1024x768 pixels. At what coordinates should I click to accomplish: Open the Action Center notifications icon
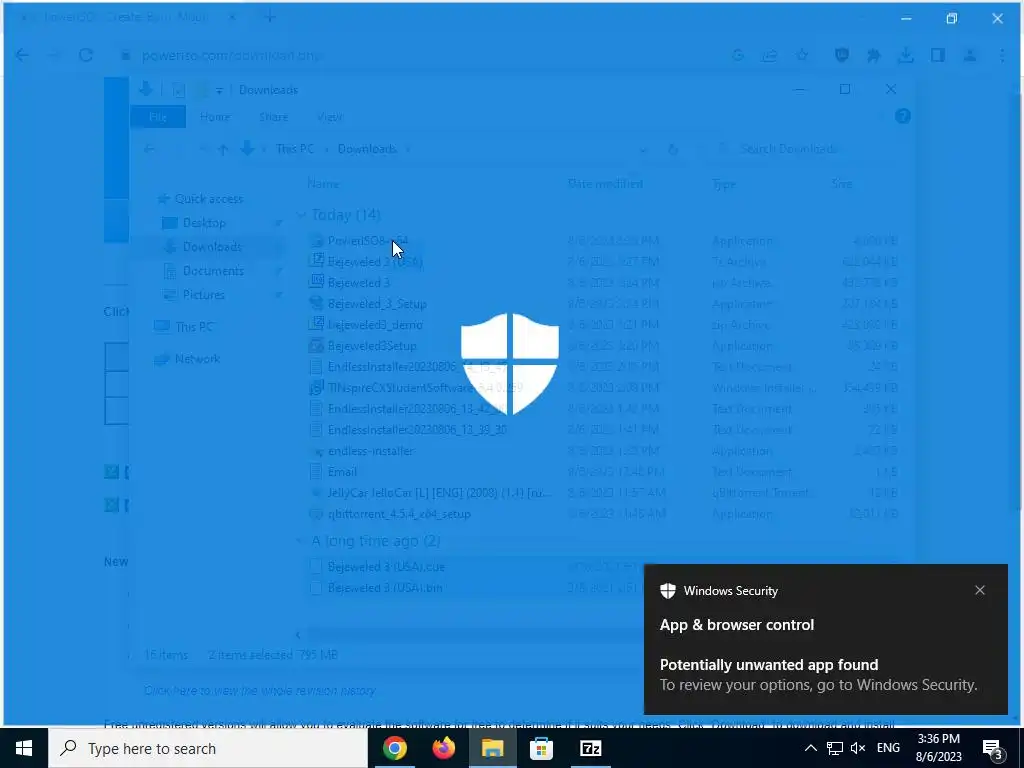[993, 749]
